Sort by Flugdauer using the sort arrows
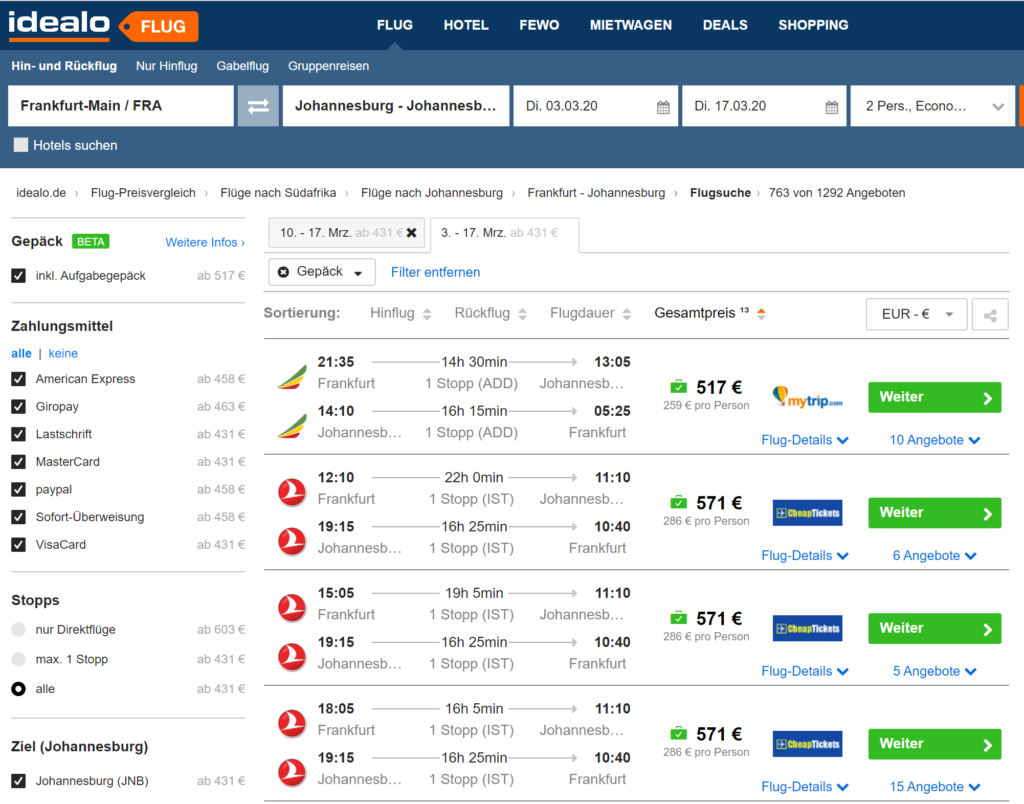 click(x=627, y=314)
